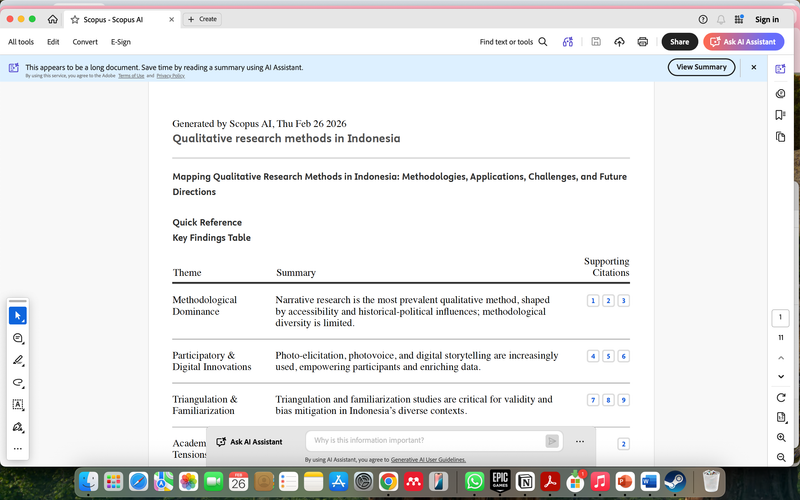Click the 'Key Findings Table' heading

[211, 238]
